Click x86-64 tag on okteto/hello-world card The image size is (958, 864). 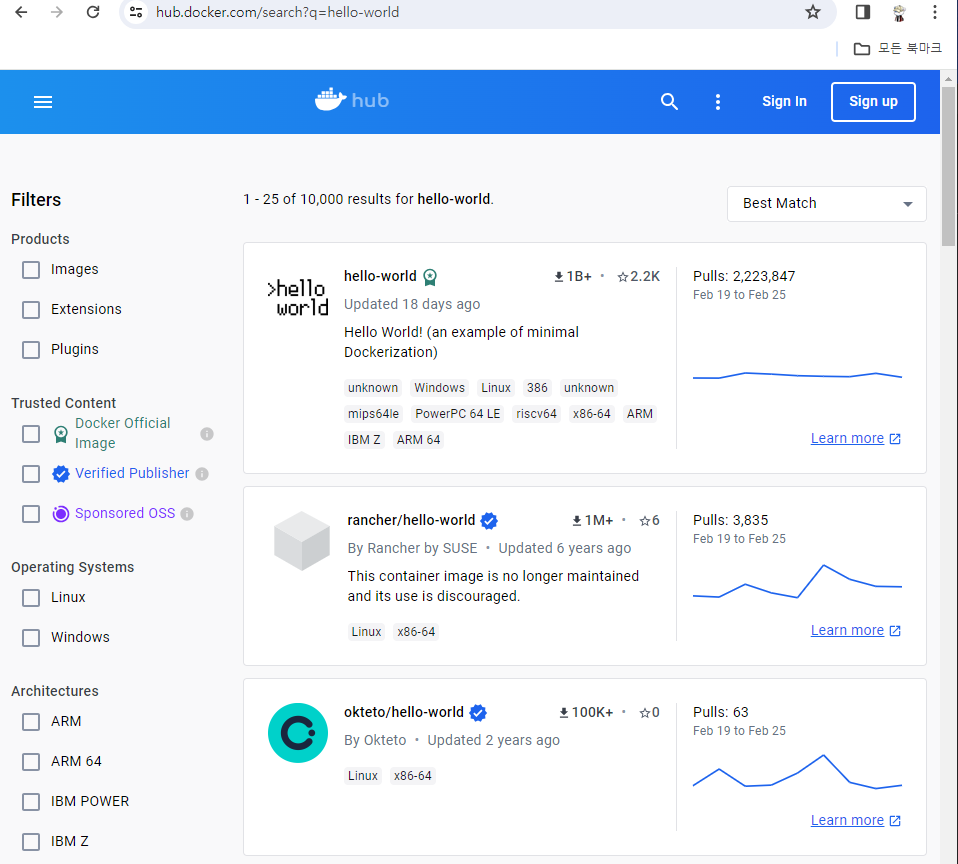coord(413,776)
